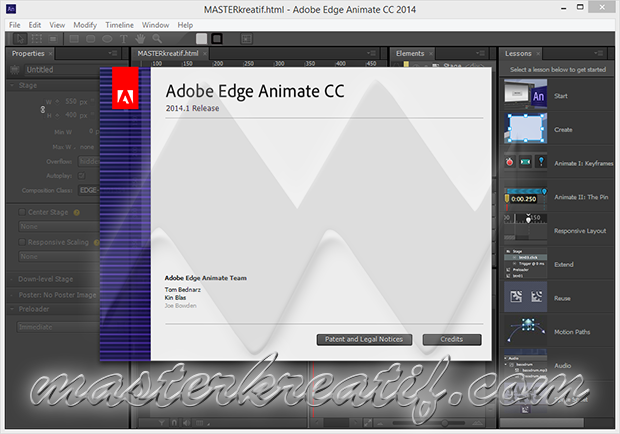Viewport: 620px width, 434px height.
Task: Open Responsive Scaling None dropdown
Action: click(x=59, y=257)
